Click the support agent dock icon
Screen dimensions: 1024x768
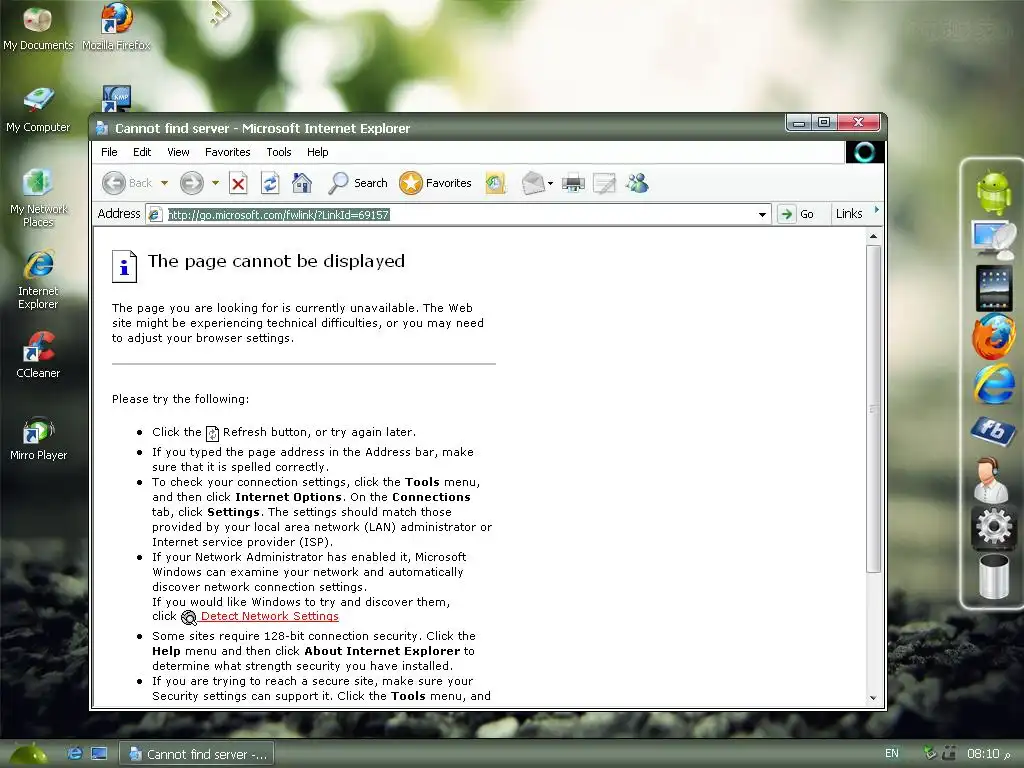click(991, 479)
